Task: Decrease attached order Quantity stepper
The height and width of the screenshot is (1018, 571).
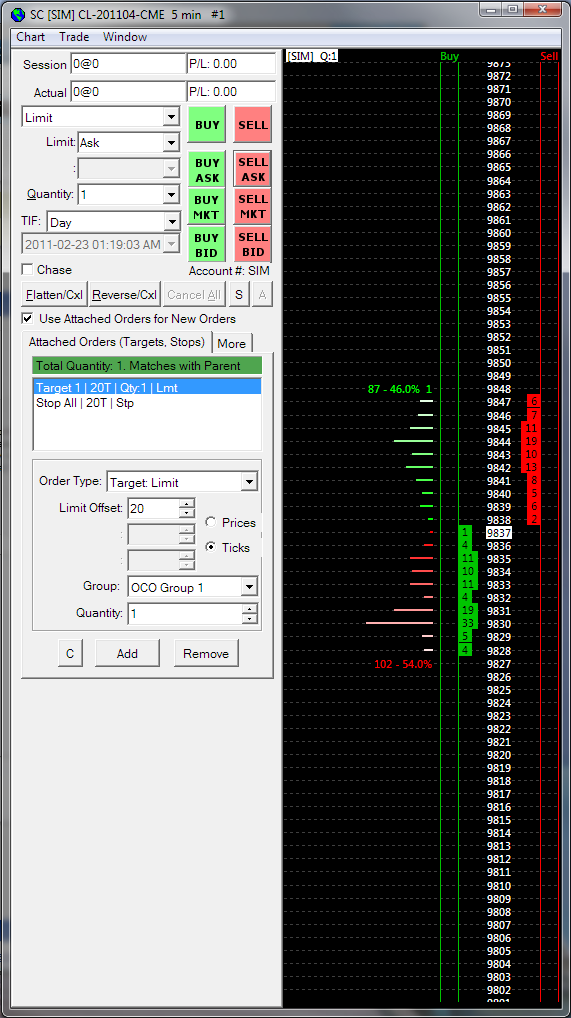Action: (x=250, y=618)
